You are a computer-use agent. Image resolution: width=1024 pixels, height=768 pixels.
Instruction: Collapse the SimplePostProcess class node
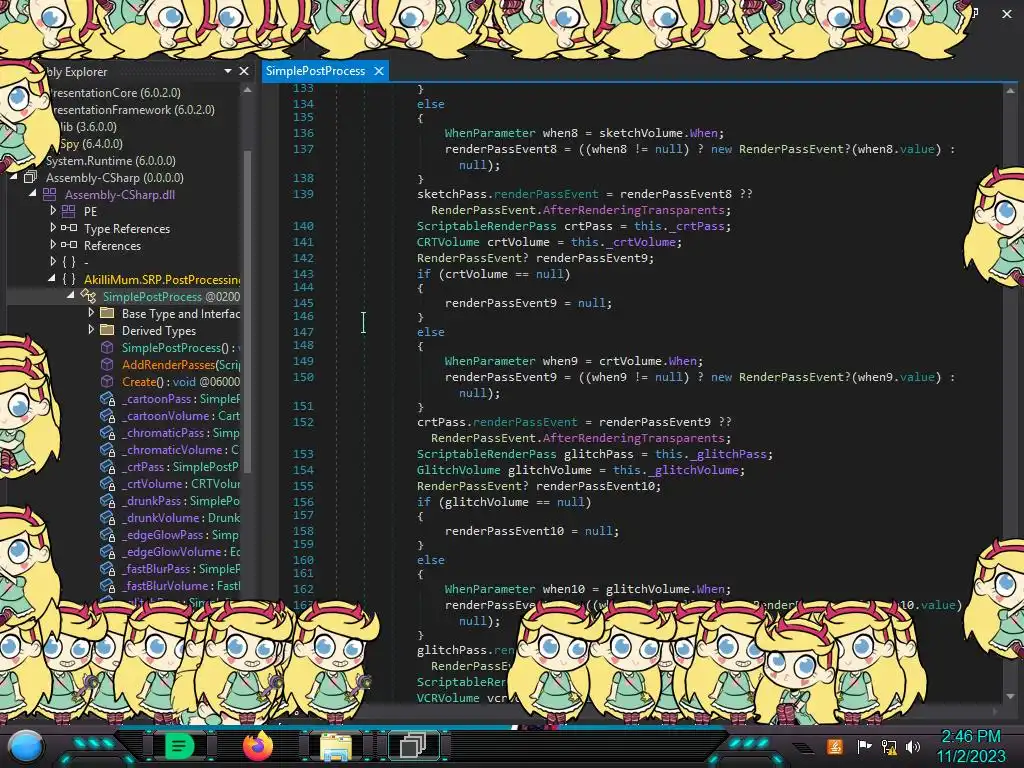point(71,295)
